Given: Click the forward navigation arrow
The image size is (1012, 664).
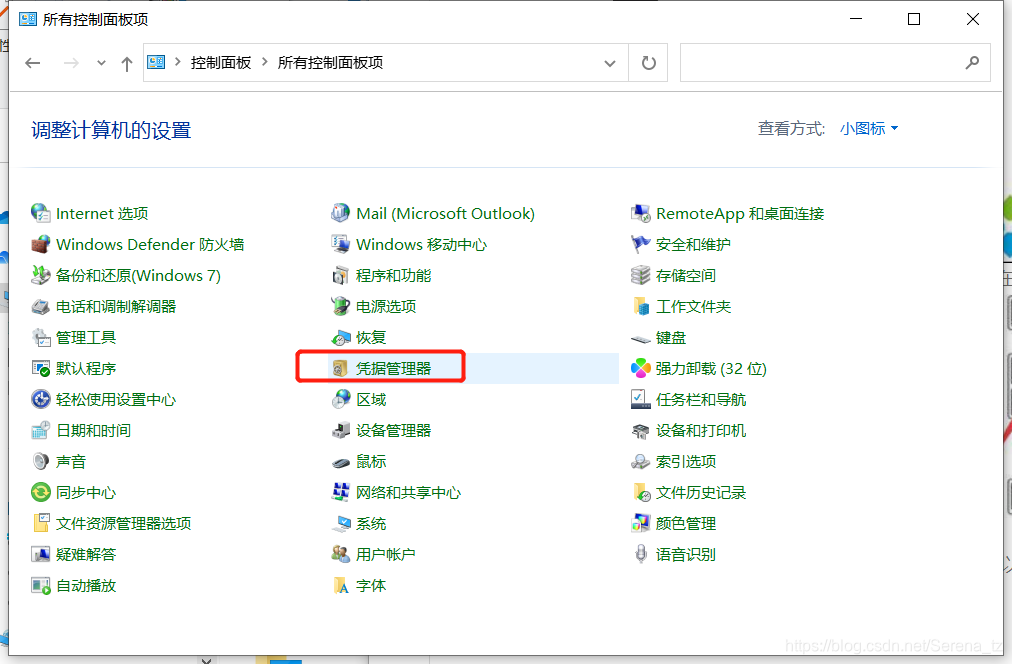Looking at the screenshot, I should point(71,63).
